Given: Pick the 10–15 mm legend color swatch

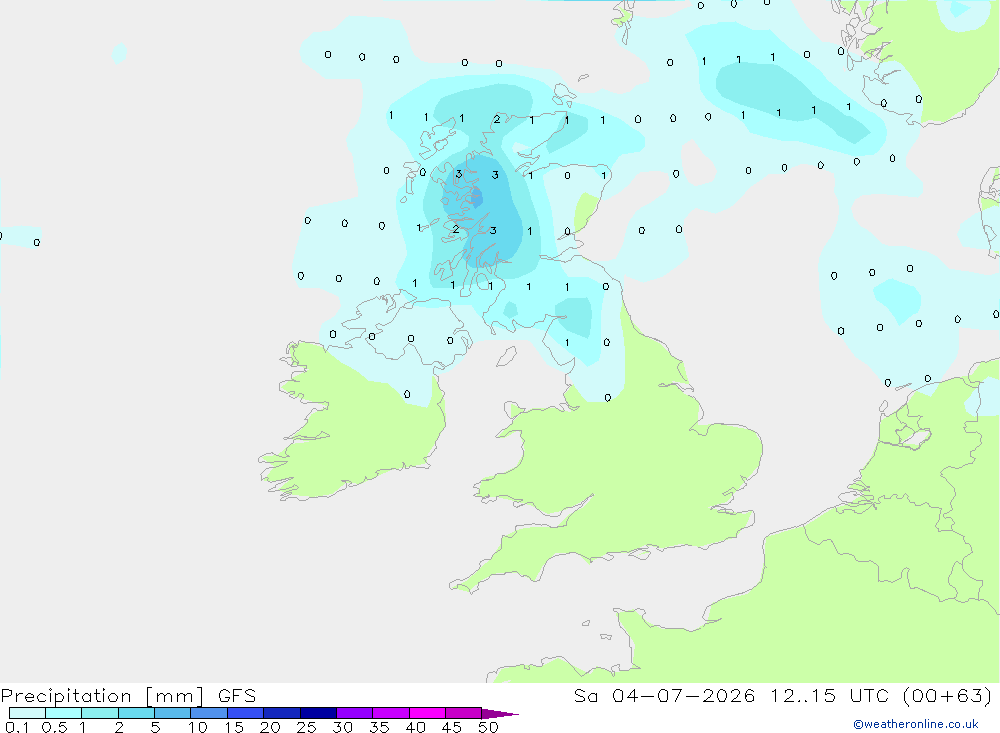Looking at the screenshot, I should tap(209, 713).
